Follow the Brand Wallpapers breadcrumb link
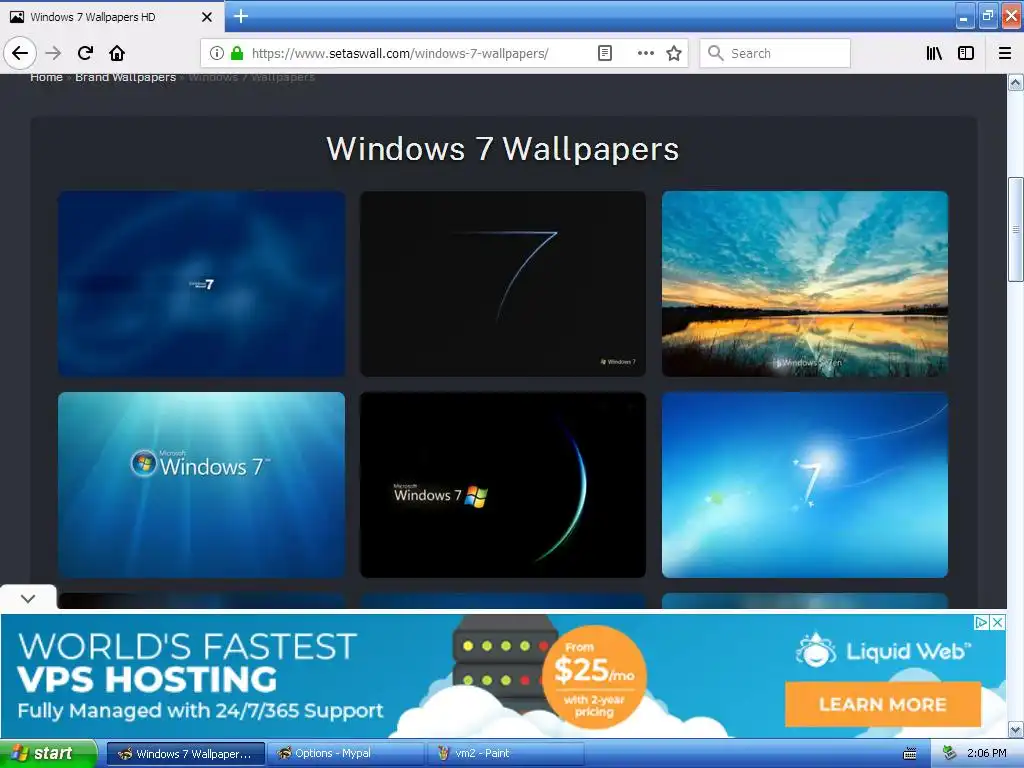Screen dimensions: 1024x768 pyautogui.click(x=125, y=77)
